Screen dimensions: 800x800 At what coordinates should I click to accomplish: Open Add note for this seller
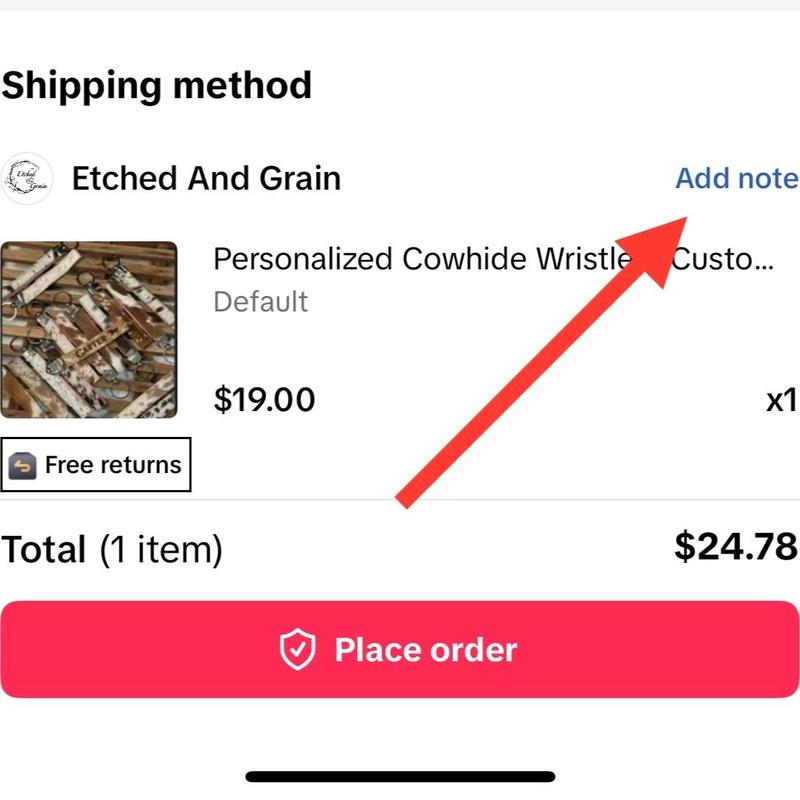[736, 178]
